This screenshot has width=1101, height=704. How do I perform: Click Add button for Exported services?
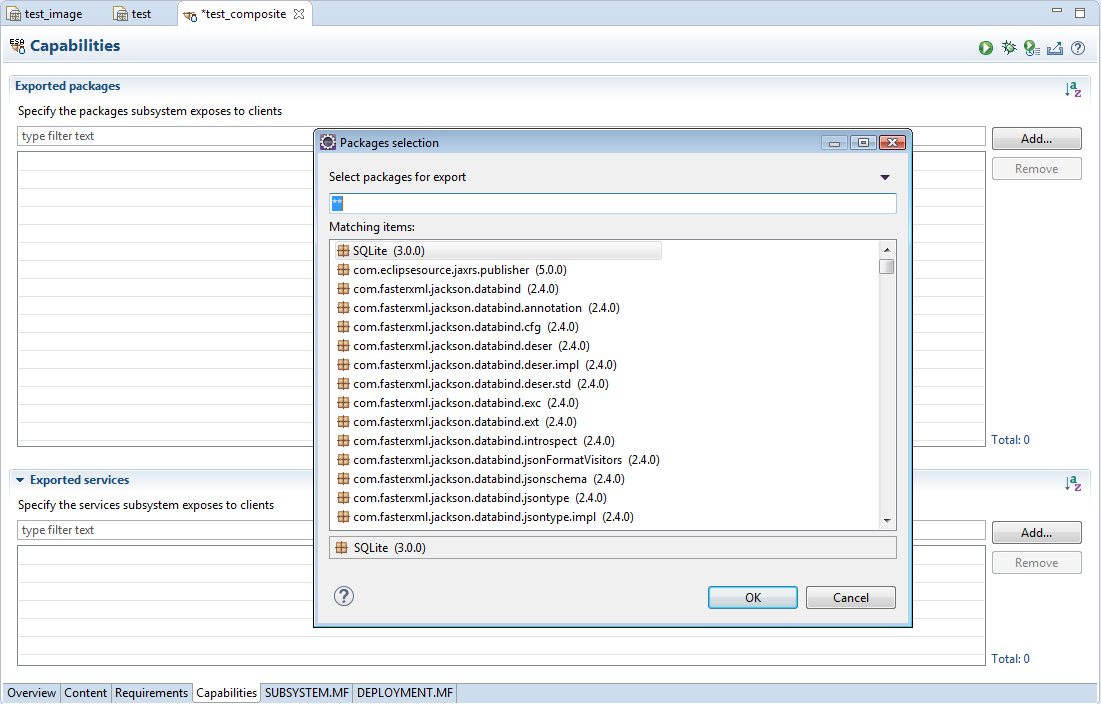[x=1036, y=533]
